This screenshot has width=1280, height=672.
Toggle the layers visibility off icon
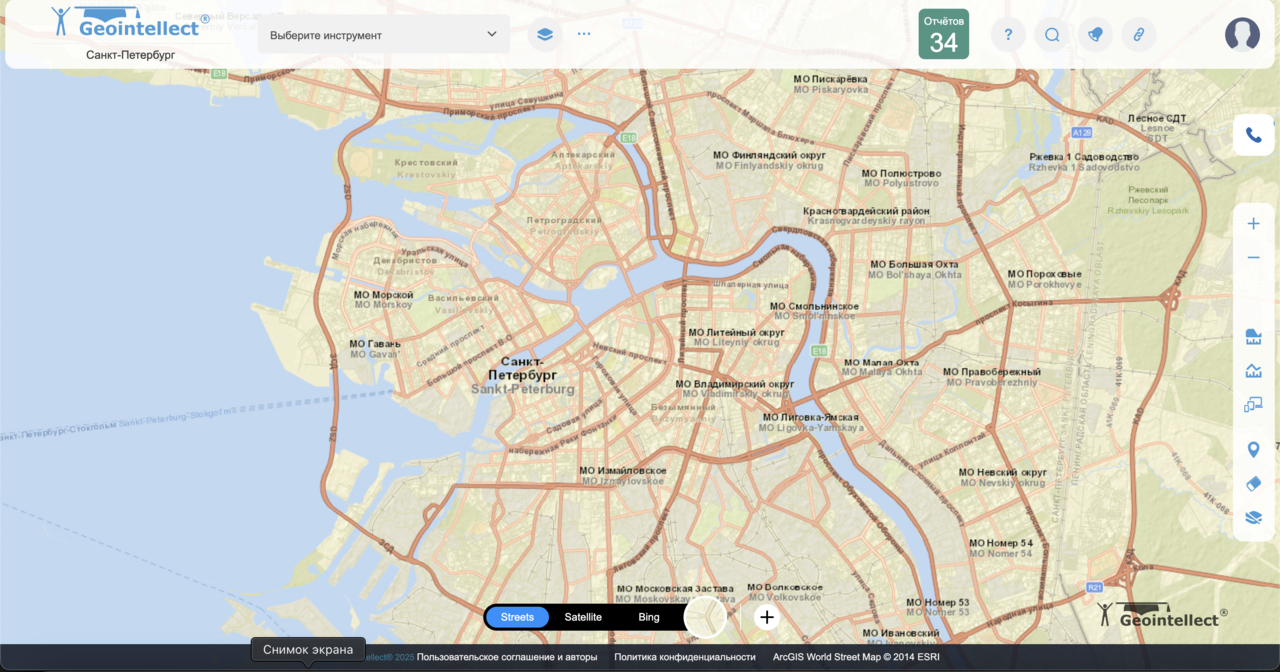[1253, 518]
